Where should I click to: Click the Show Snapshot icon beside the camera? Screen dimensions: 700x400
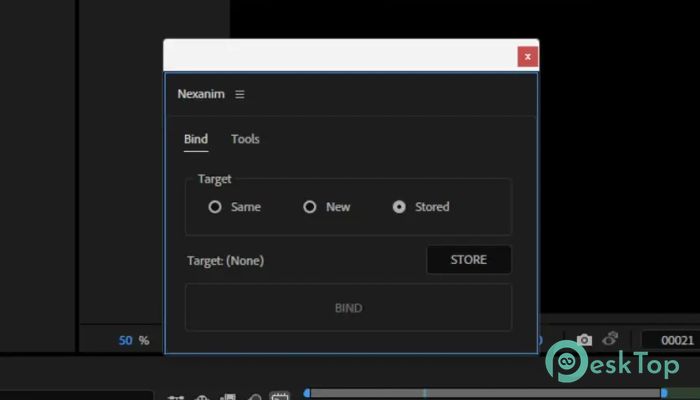pyautogui.click(x=610, y=339)
